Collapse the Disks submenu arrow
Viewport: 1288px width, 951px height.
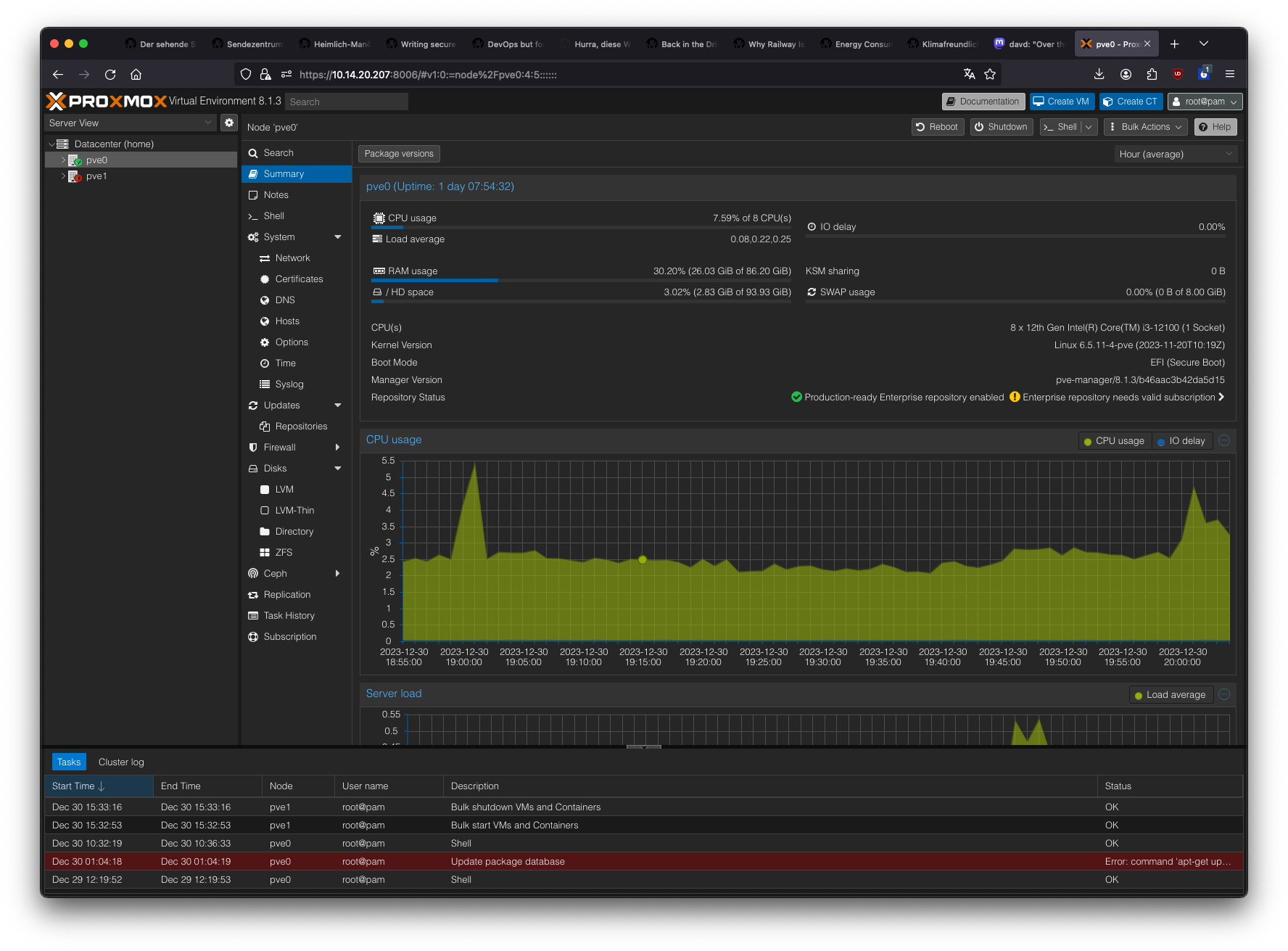(x=337, y=468)
